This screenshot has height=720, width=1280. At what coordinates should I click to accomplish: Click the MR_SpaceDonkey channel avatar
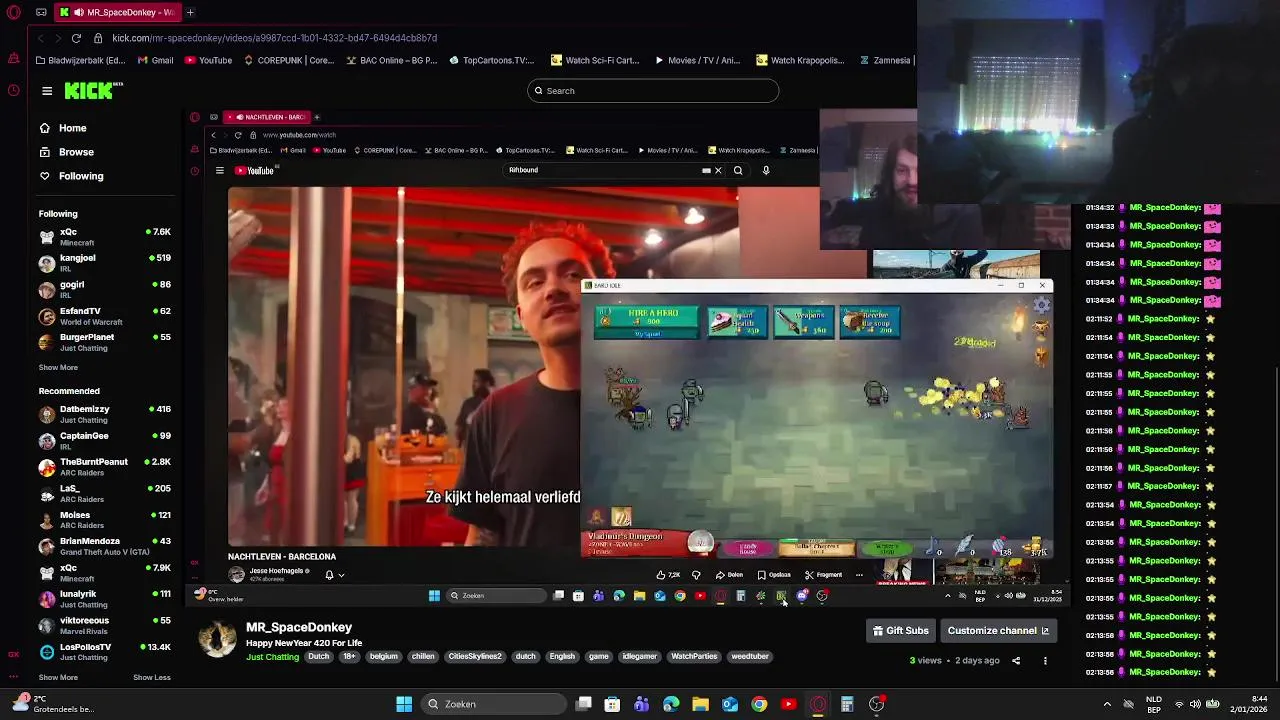217,638
